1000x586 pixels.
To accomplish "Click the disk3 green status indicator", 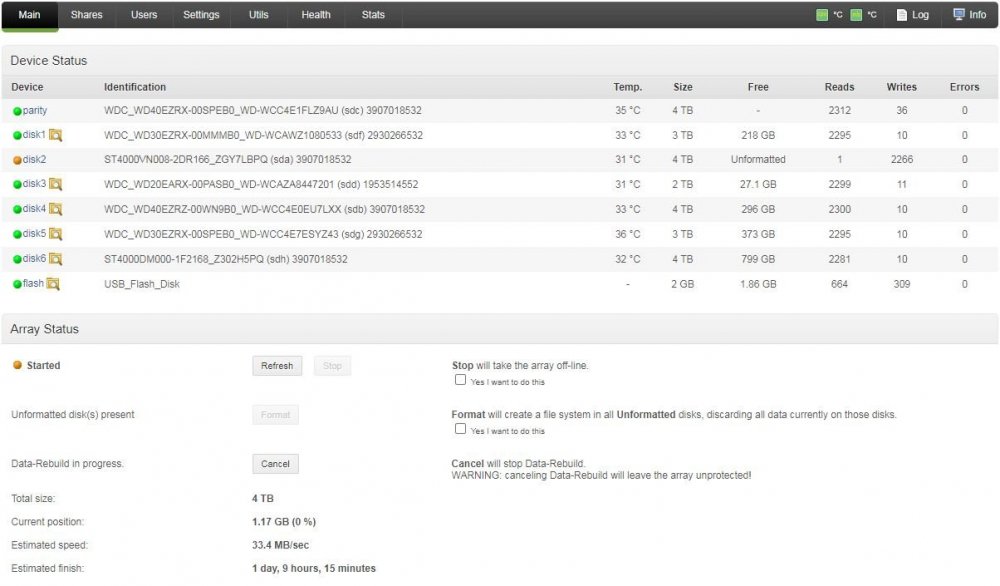I will 17,185.
